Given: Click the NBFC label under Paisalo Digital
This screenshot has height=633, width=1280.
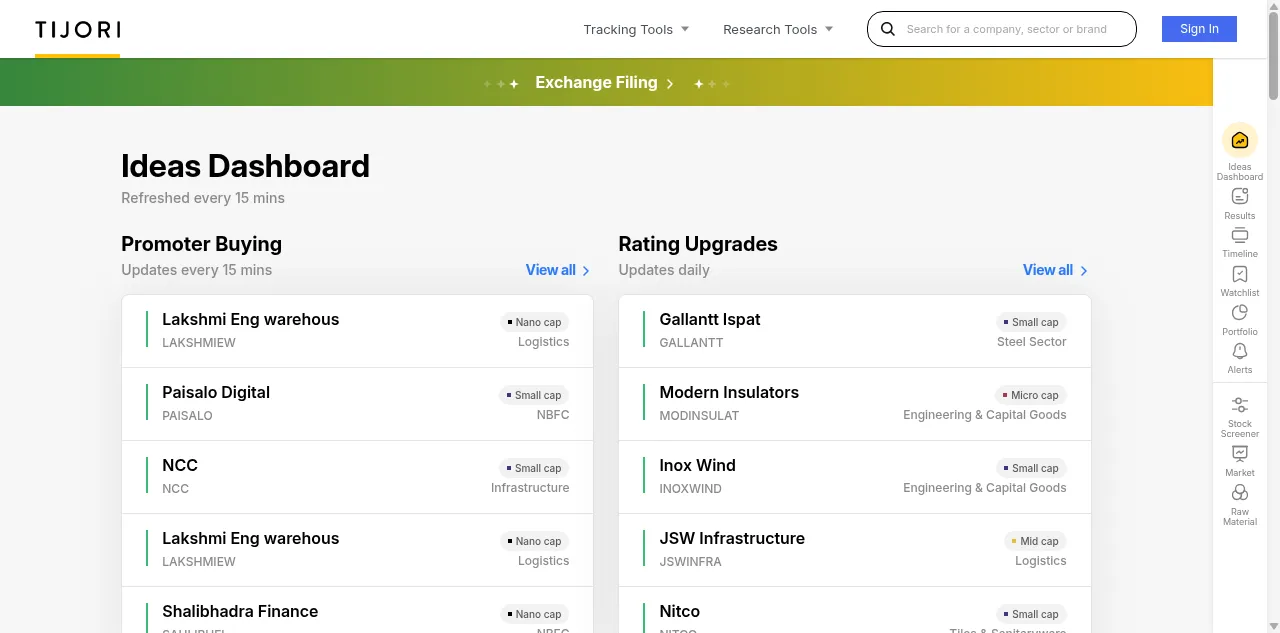Looking at the screenshot, I should [553, 415].
